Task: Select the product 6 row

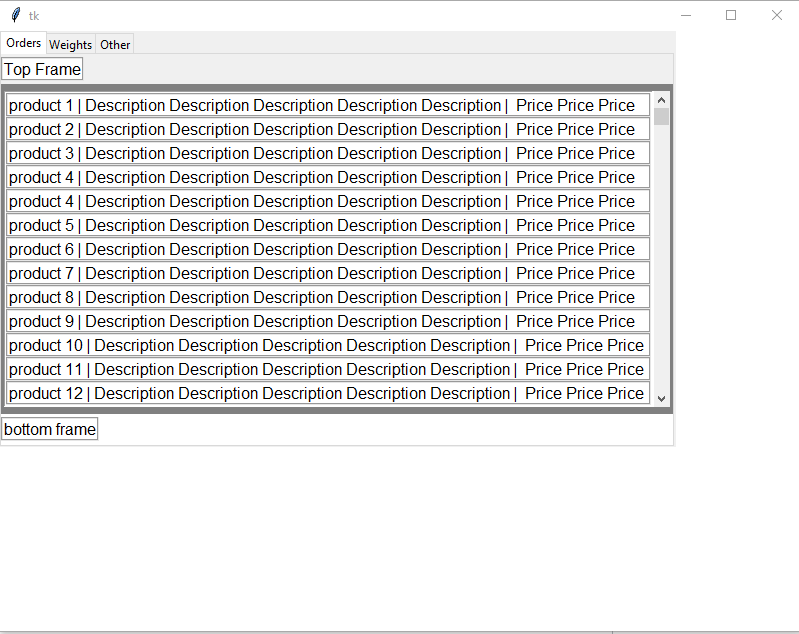Action: pyautogui.click(x=328, y=249)
